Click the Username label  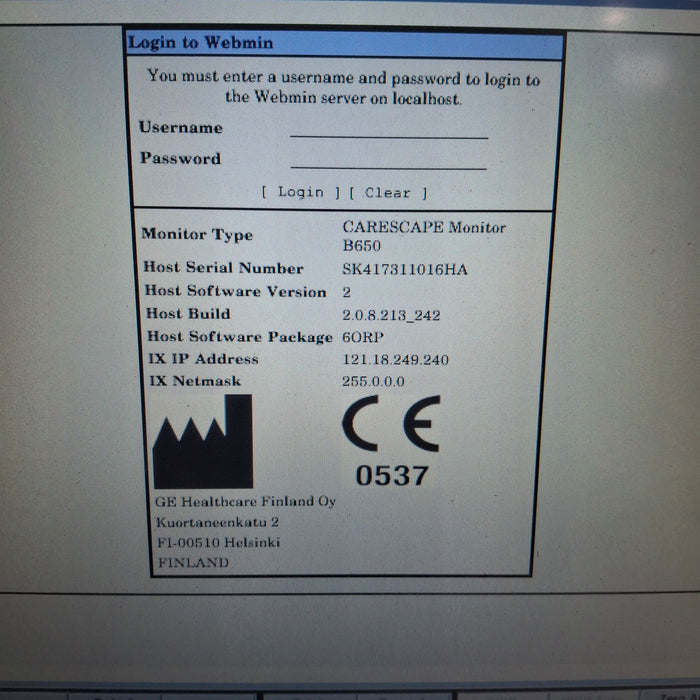[181, 128]
